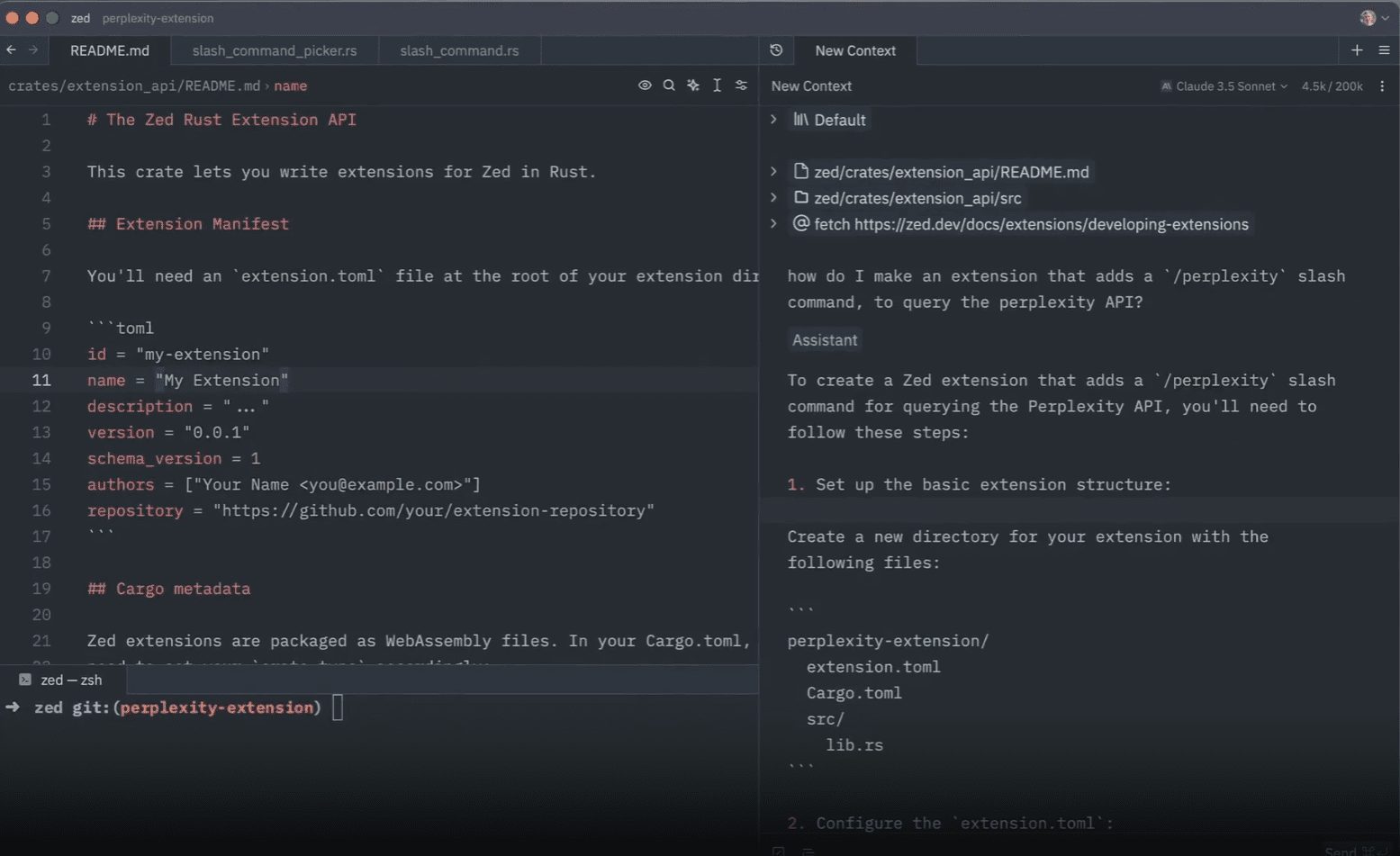Click file icon beside zed/crates/extension_api/README.md
Viewport: 1400px width, 856px height.
point(800,171)
